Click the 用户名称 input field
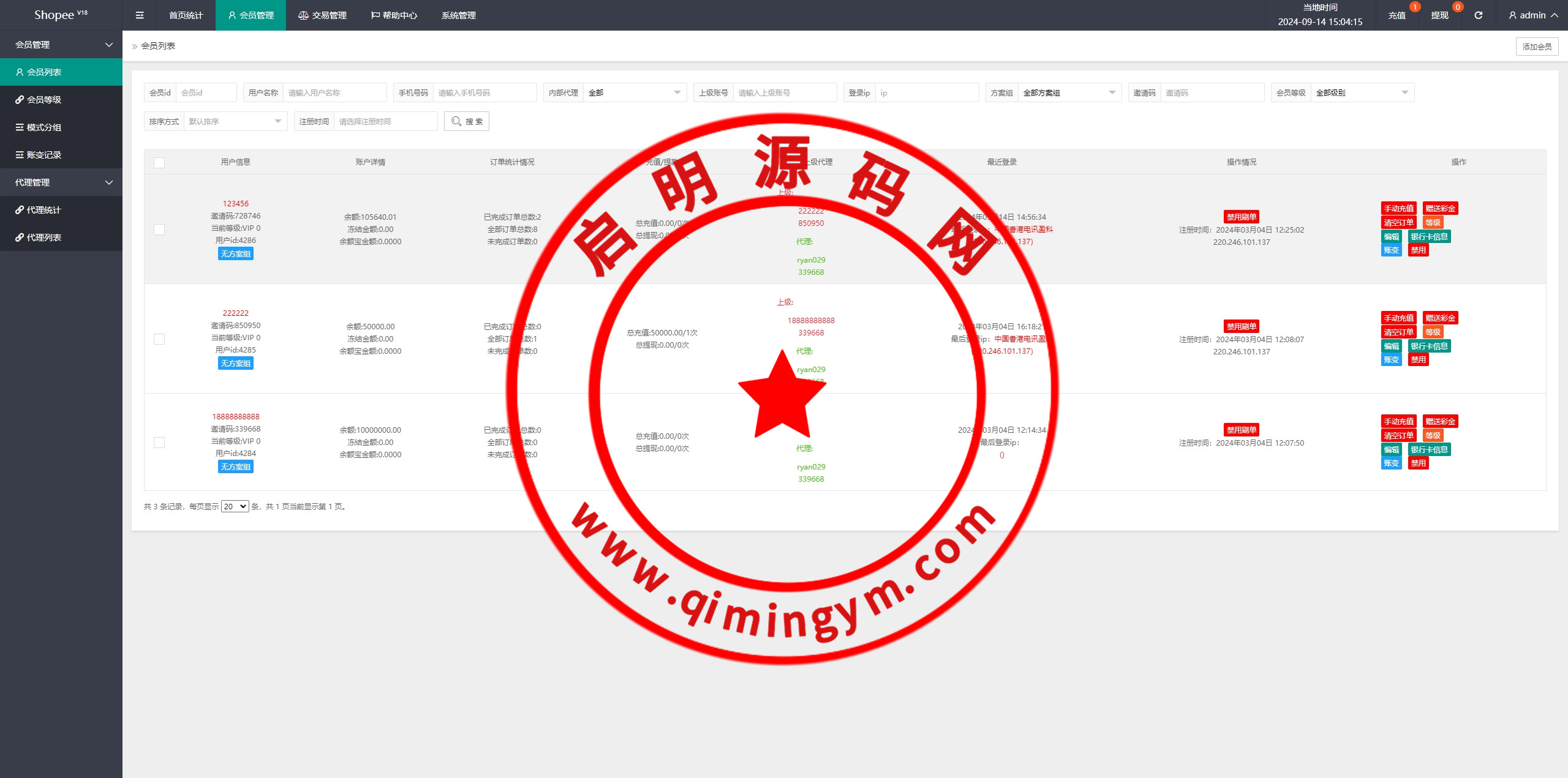 coord(334,92)
